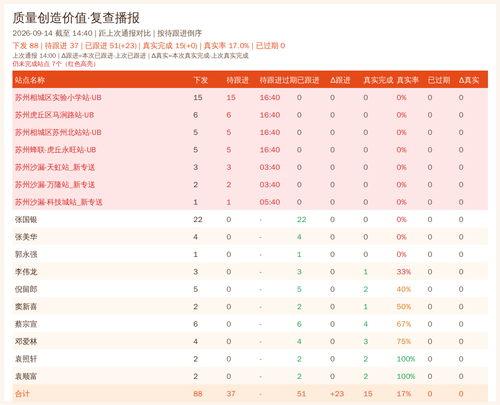Click the 05:40 deadline for 科技城站

270,202
